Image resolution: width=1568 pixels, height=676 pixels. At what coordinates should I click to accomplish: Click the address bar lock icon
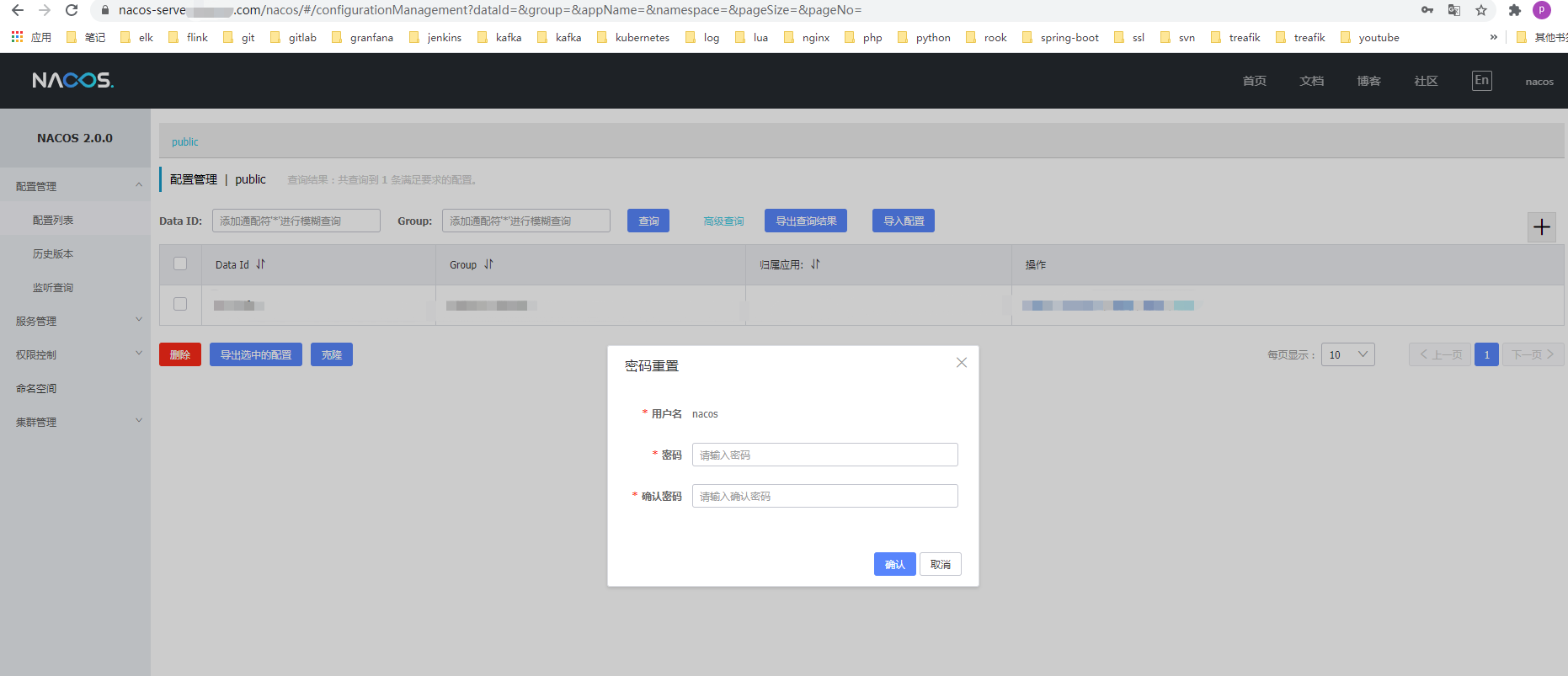(x=105, y=10)
